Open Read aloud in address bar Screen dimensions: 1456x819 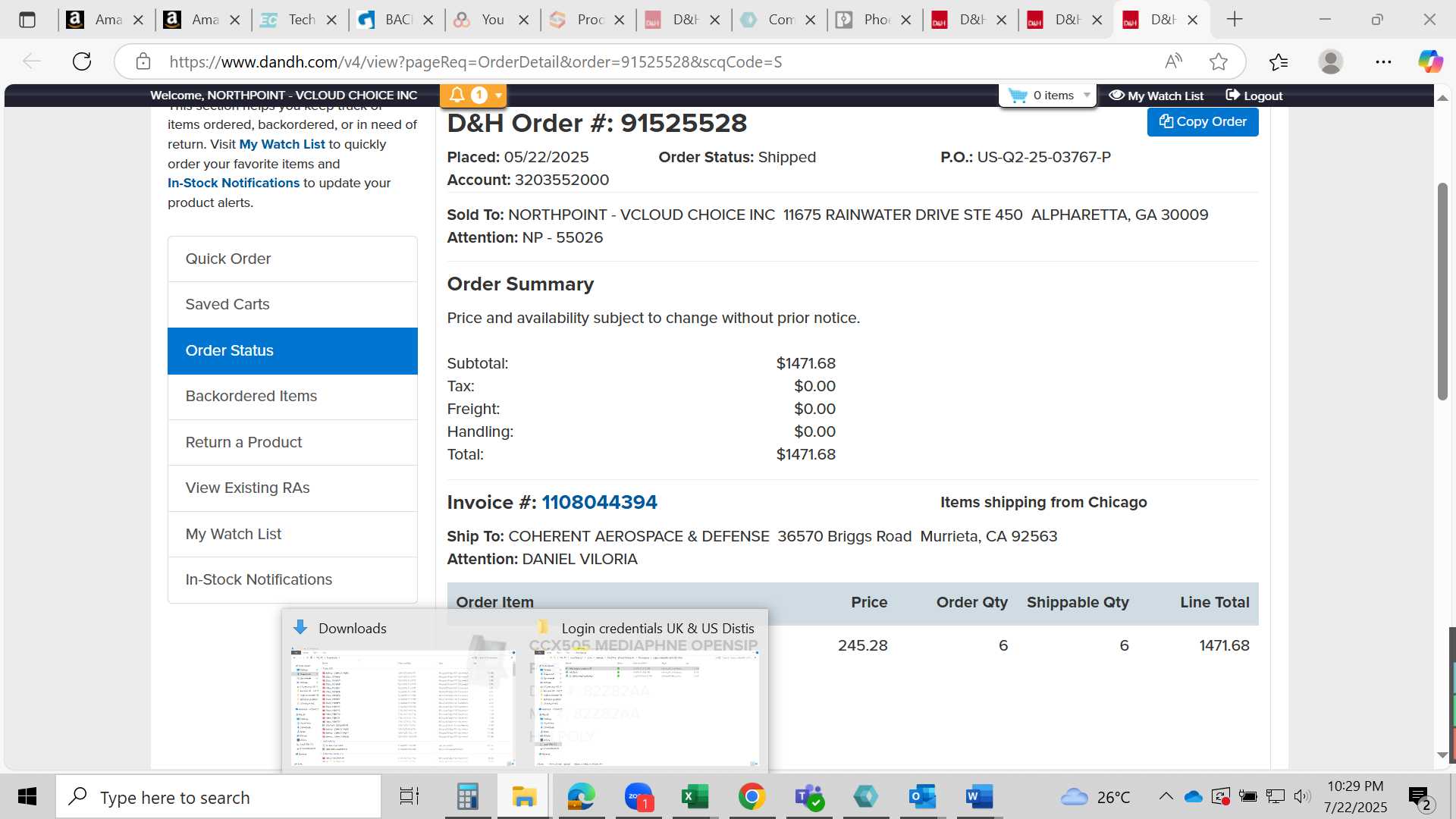[1173, 61]
